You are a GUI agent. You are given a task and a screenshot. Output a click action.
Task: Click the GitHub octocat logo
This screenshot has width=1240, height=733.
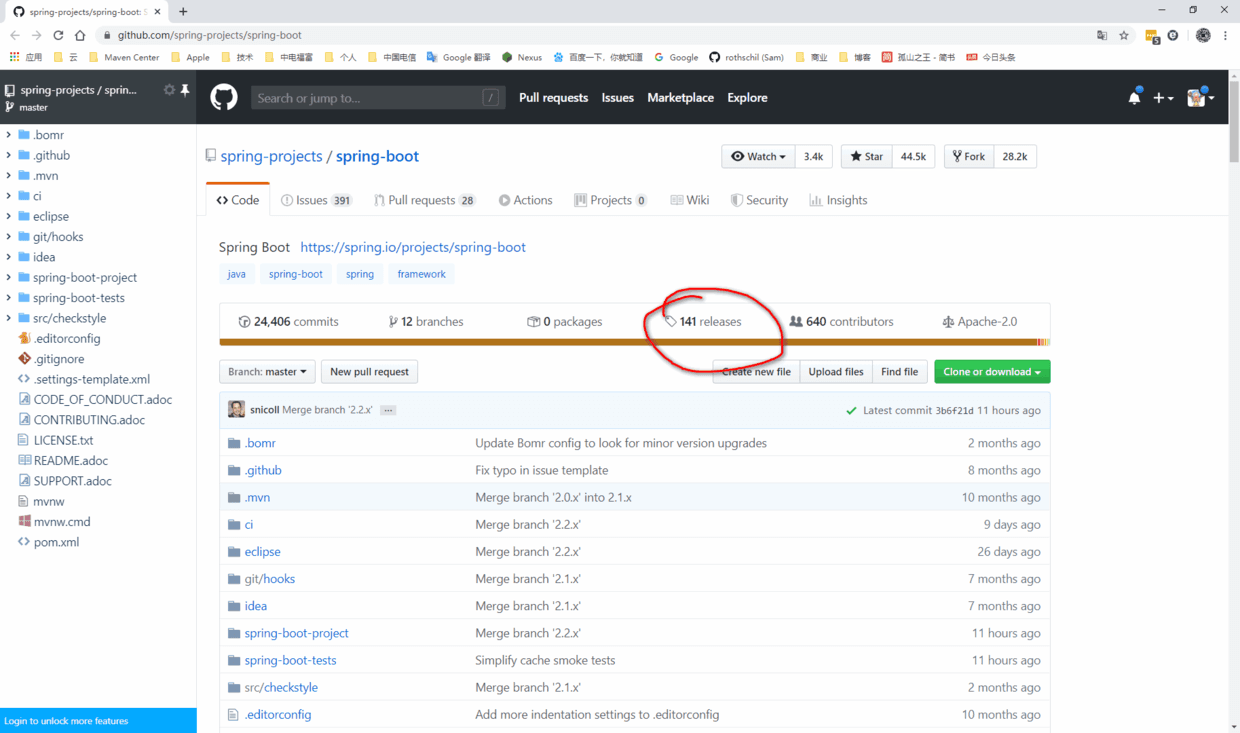pos(223,97)
